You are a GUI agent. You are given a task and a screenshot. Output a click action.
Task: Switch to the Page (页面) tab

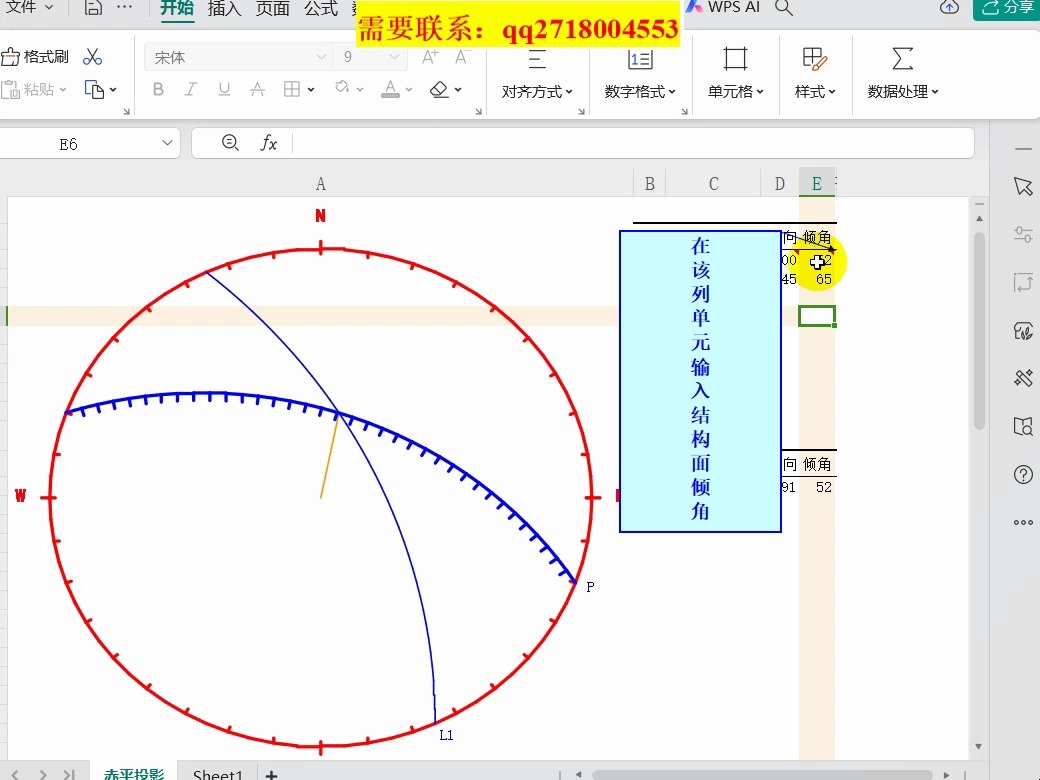[273, 8]
